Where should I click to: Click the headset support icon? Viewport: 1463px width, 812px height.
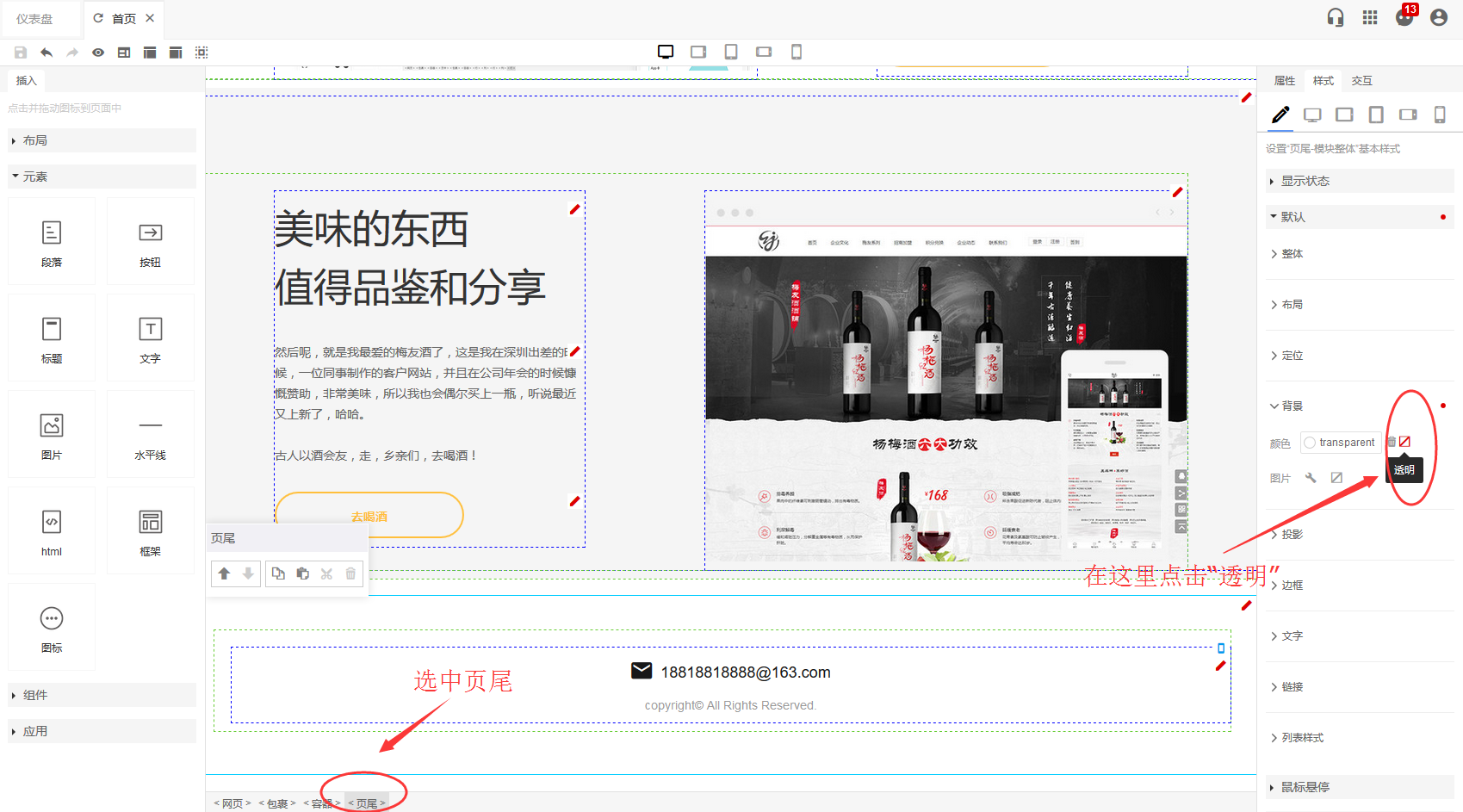coord(1336,17)
